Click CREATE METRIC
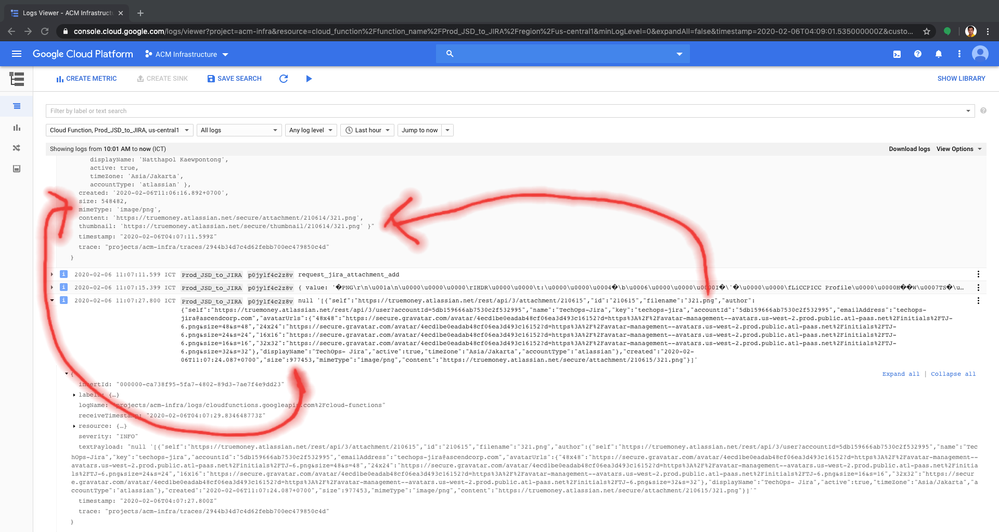Viewport: 999px width, 532px height. pyautogui.click(x=86, y=78)
